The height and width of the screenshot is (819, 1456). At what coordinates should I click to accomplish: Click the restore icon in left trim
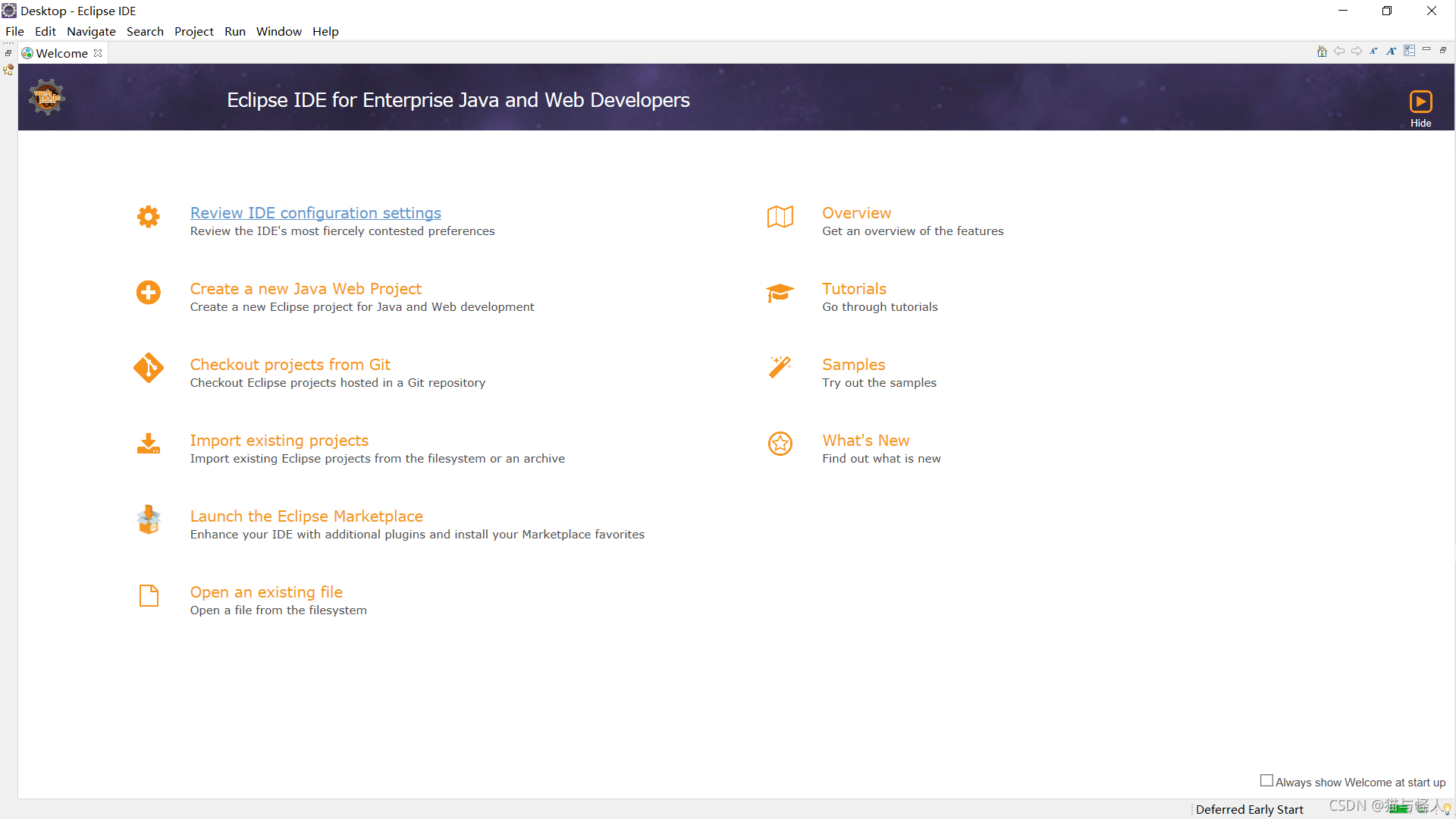pyautogui.click(x=8, y=53)
